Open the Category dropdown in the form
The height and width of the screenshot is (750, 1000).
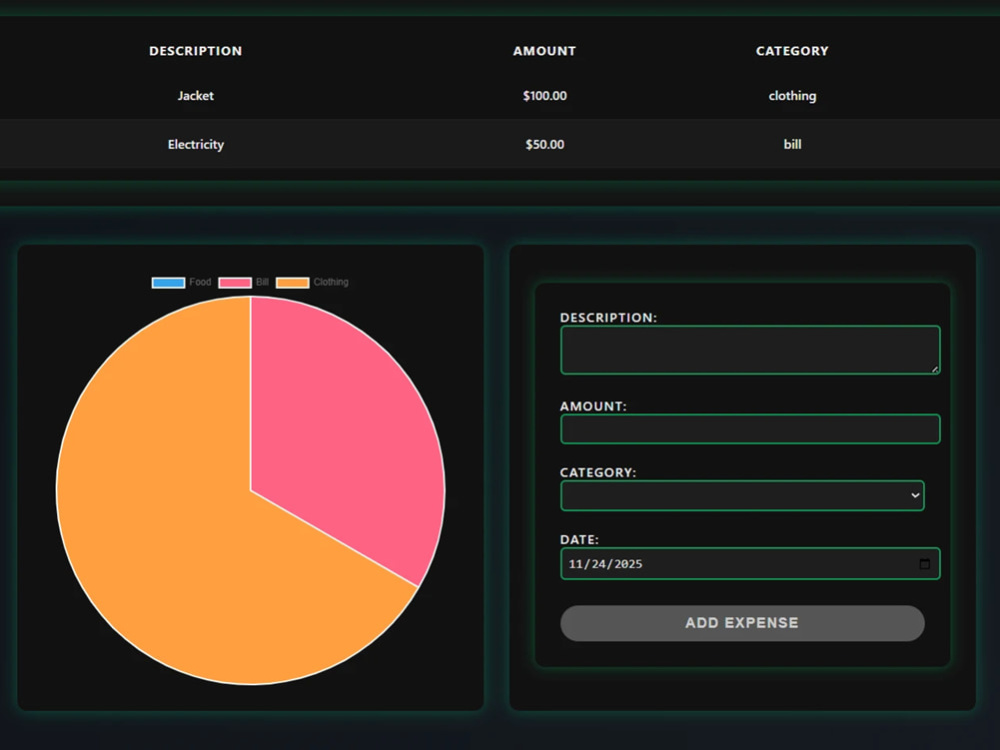pyautogui.click(x=742, y=496)
